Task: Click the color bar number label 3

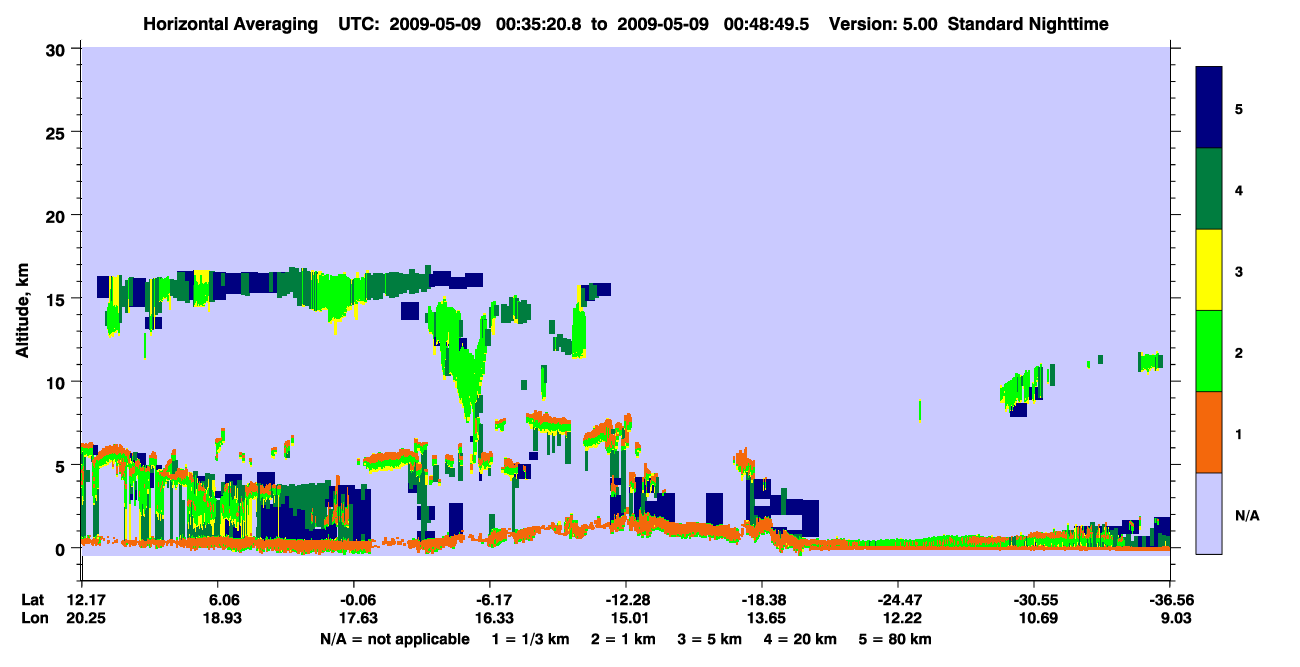Action: pyautogui.click(x=1239, y=271)
